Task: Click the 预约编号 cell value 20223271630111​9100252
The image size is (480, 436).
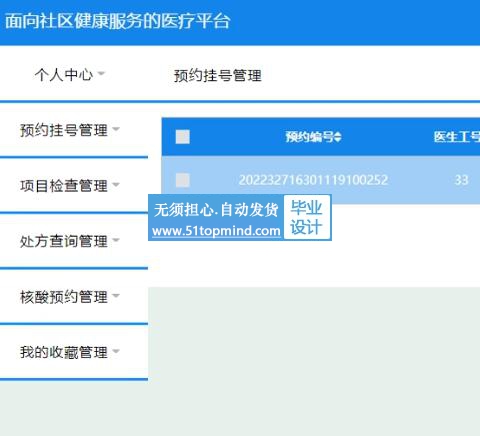Action: point(313,180)
